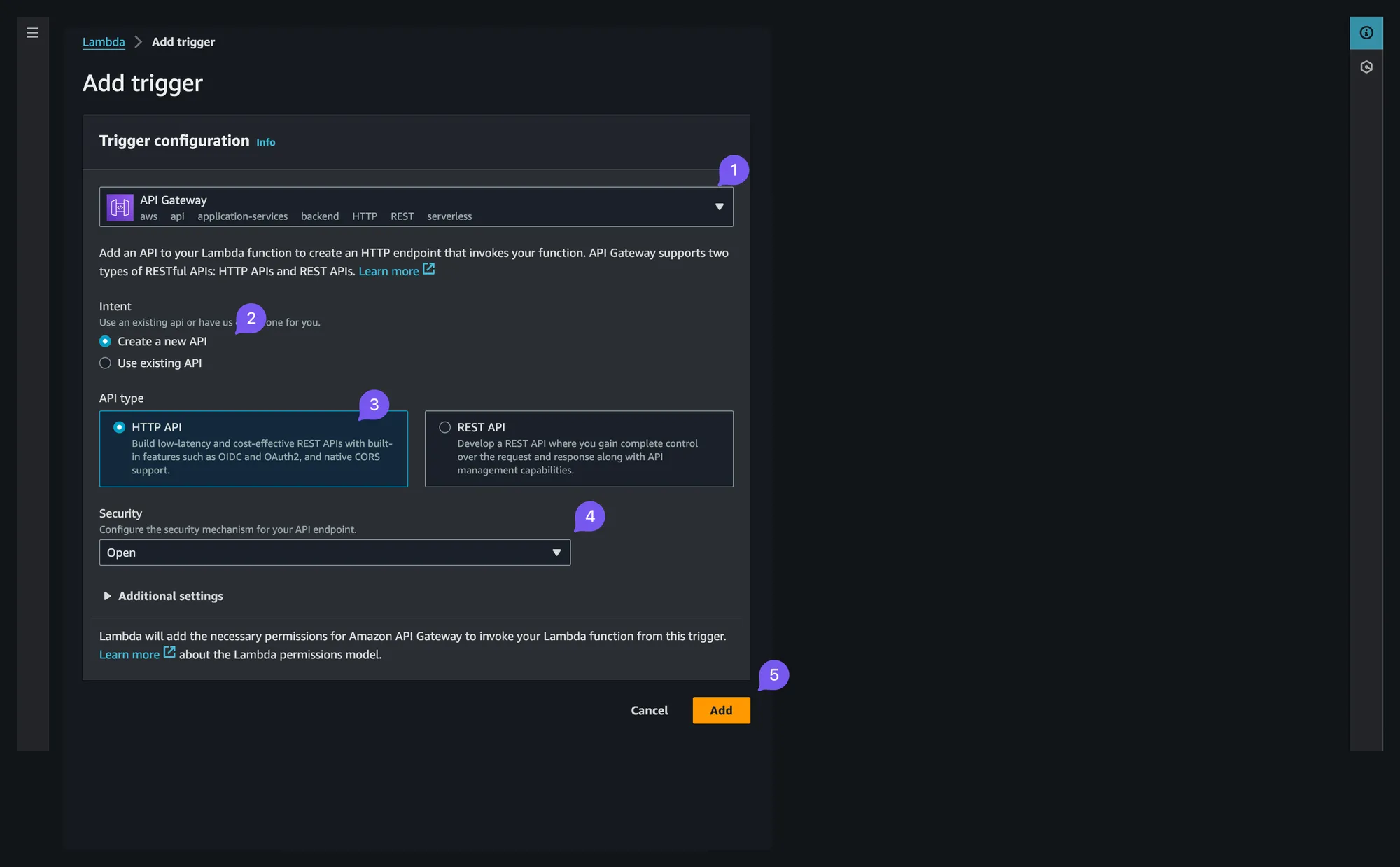The width and height of the screenshot is (1400, 867).
Task: Follow Learn more about RESTful APIs
Action: pyautogui.click(x=388, y=271)
